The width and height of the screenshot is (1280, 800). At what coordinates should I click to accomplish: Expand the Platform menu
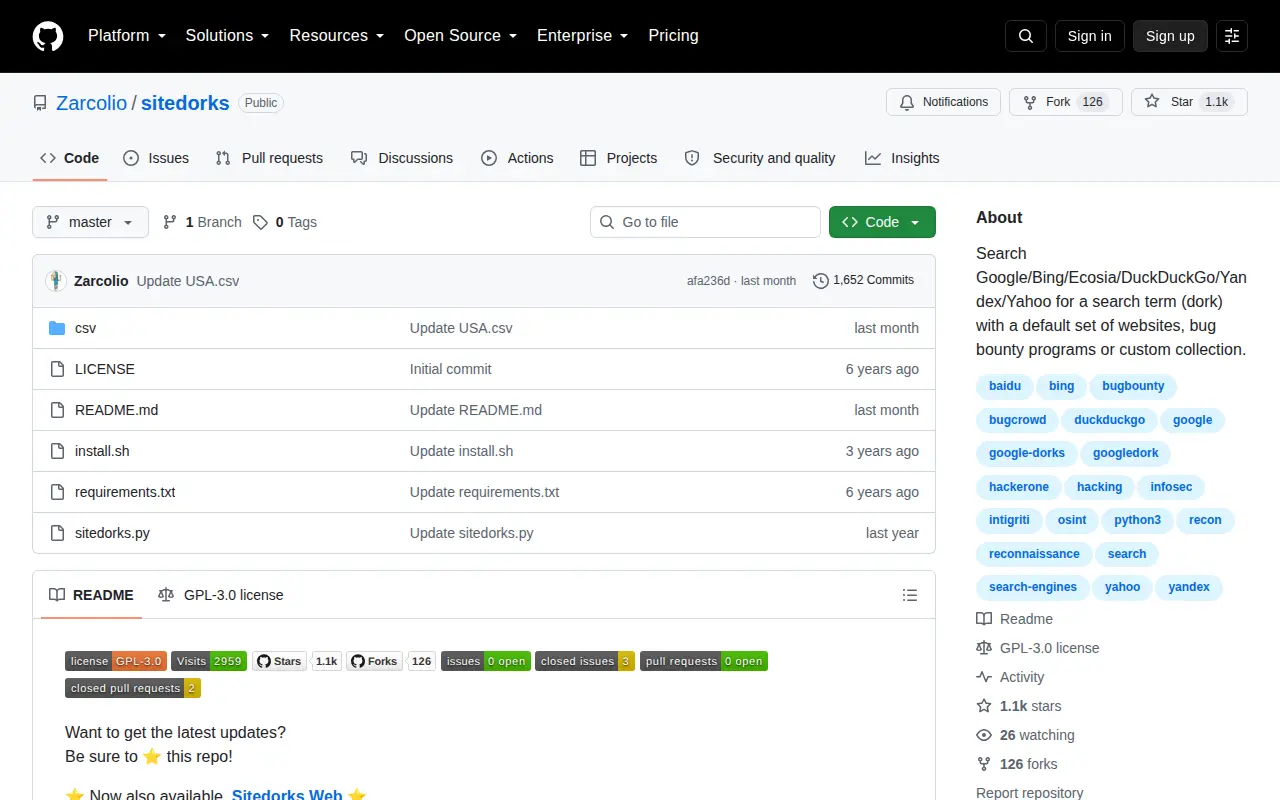[x=126, y=36]
